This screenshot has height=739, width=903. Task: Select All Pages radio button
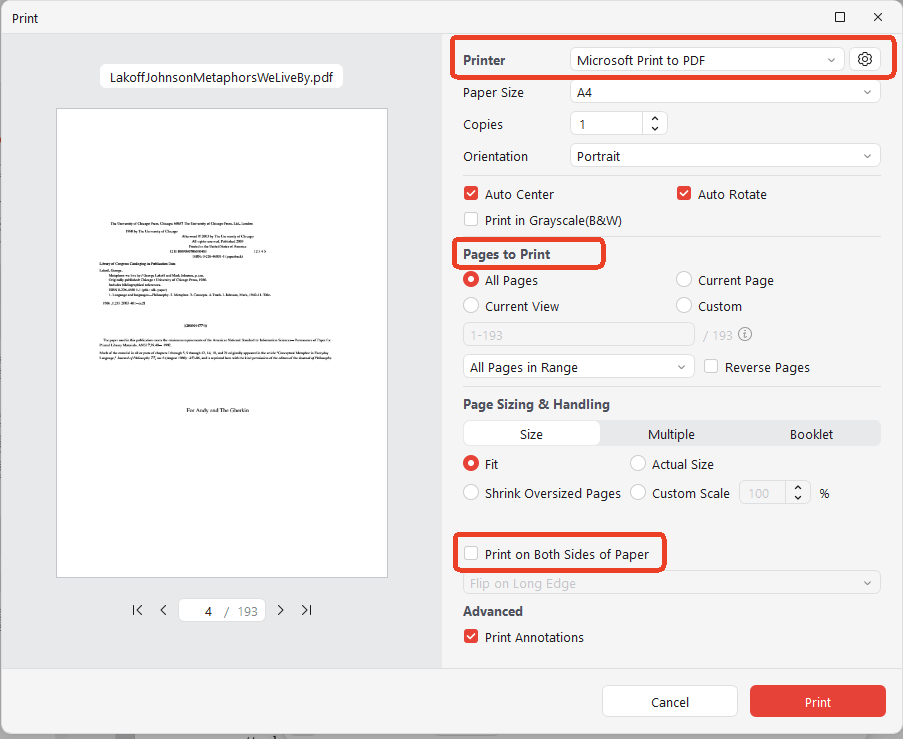point(471,279)
